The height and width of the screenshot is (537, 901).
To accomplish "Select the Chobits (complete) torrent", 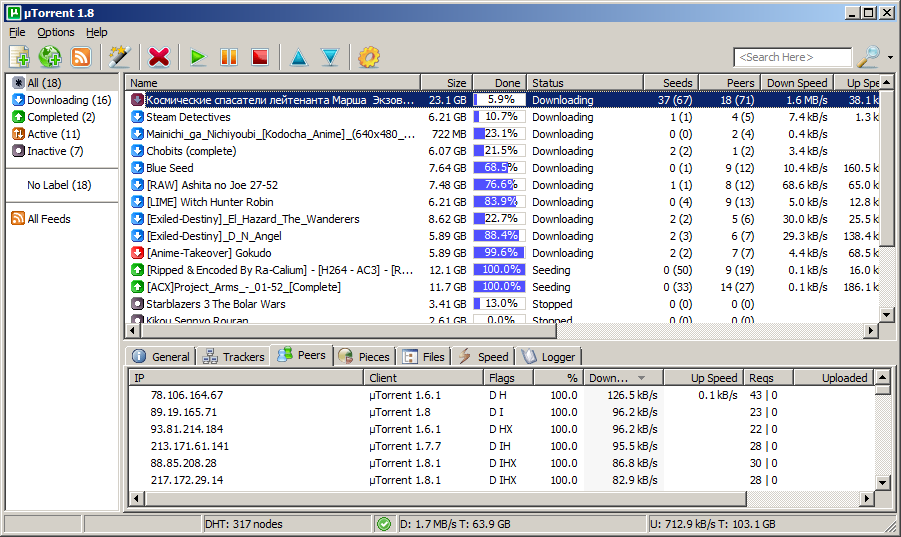I will (x=503, y=151).
